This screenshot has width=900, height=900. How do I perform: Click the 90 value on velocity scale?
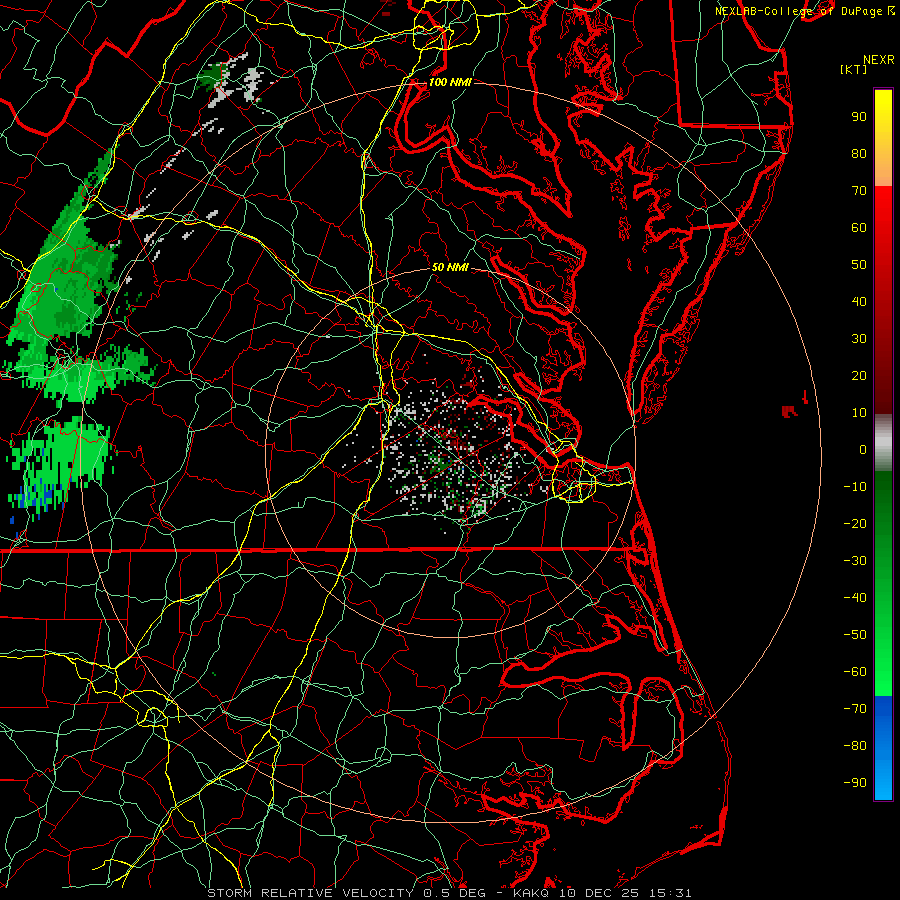tap(859, 117)
